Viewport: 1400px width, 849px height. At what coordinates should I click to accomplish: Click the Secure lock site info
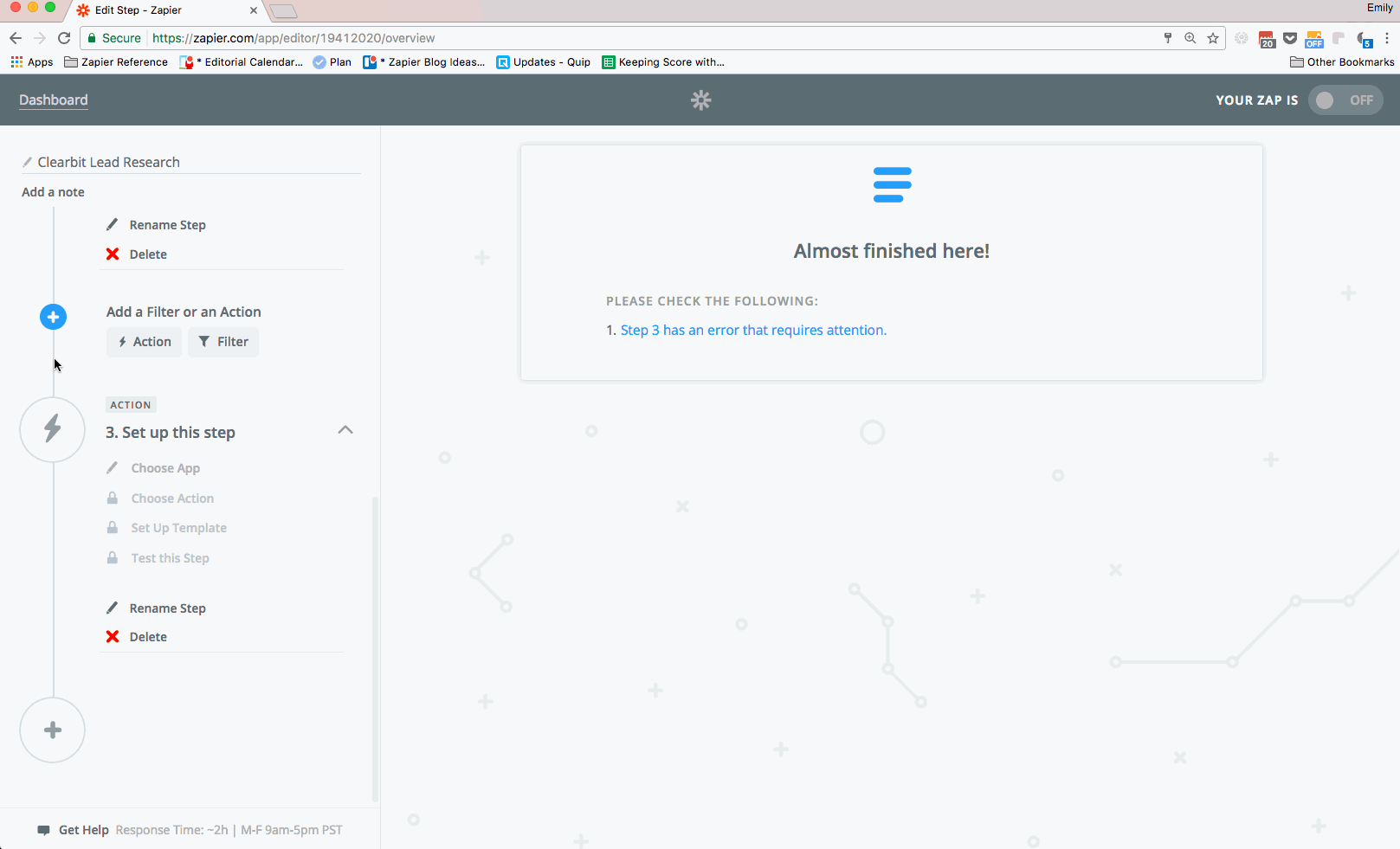point(114,38)
